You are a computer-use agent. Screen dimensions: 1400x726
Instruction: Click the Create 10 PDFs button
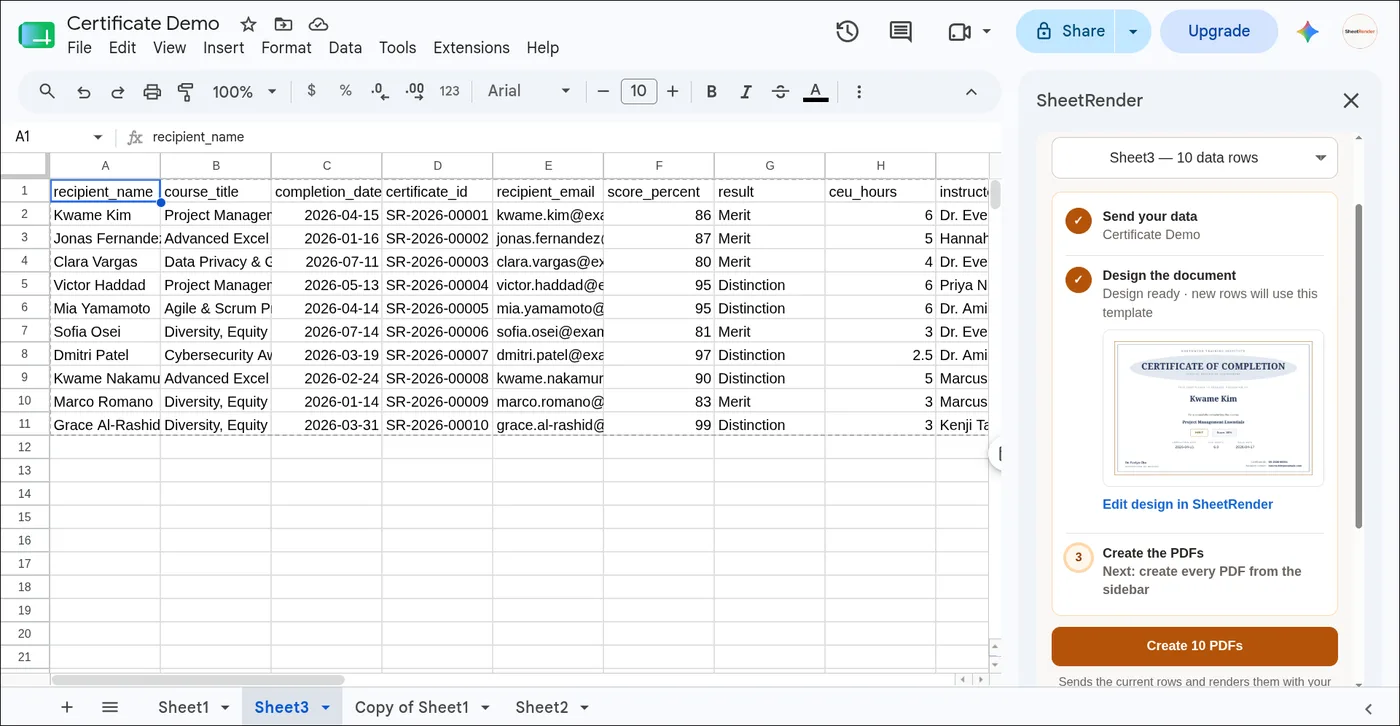click(x=1194, y=646)
